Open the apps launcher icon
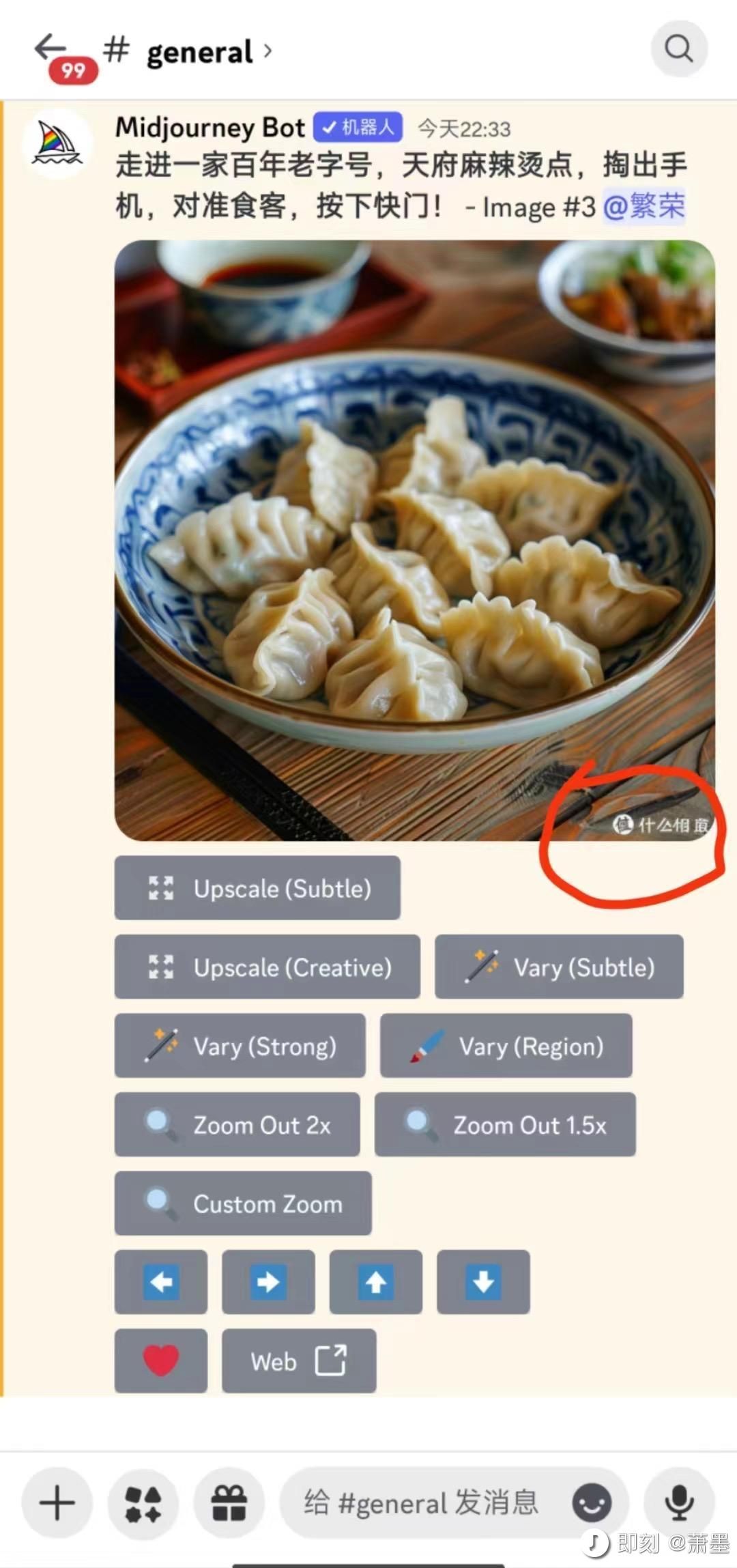Image resolution: width=737 pixels, height=1568 pixels. pos(143,1503)
